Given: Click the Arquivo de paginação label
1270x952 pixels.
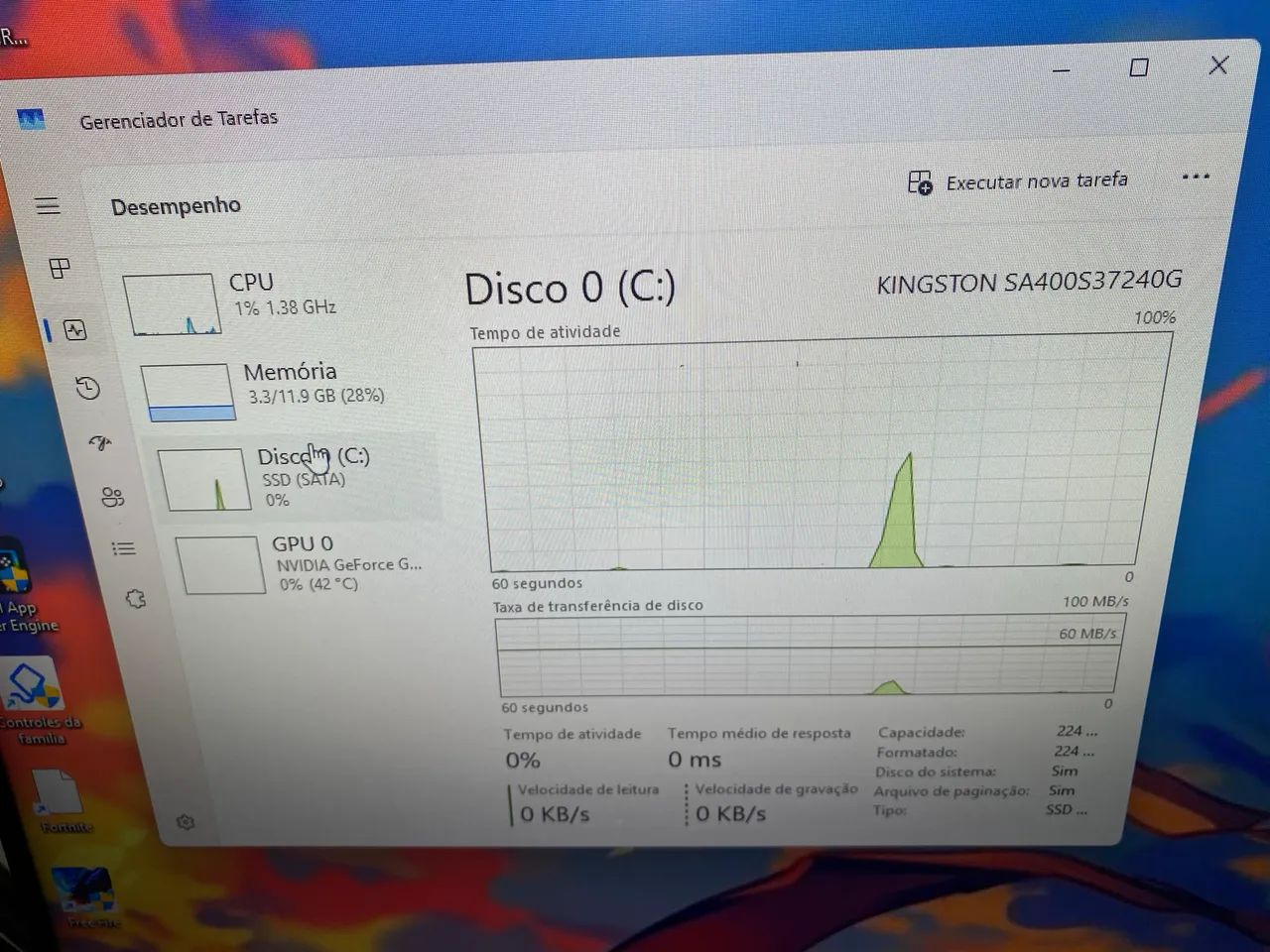Looking at the screenshot, I should point(951,791).
